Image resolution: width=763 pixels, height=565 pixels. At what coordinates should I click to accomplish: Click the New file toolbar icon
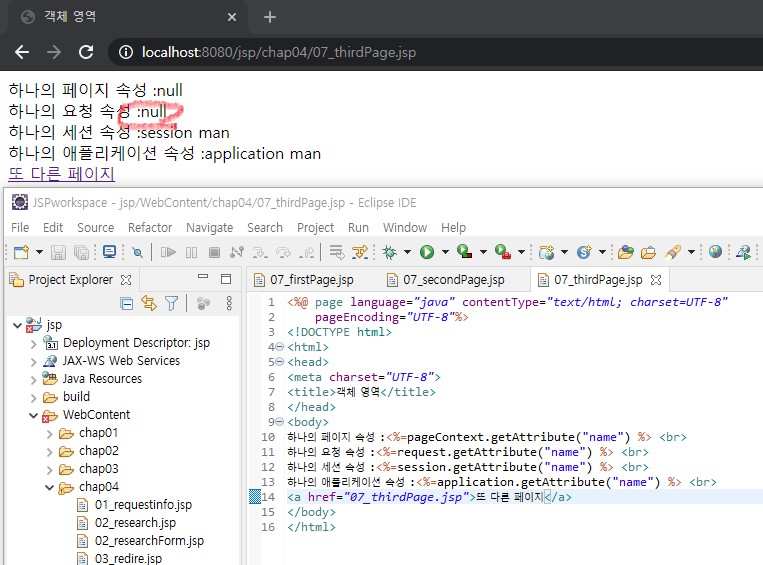coord(21,252)
